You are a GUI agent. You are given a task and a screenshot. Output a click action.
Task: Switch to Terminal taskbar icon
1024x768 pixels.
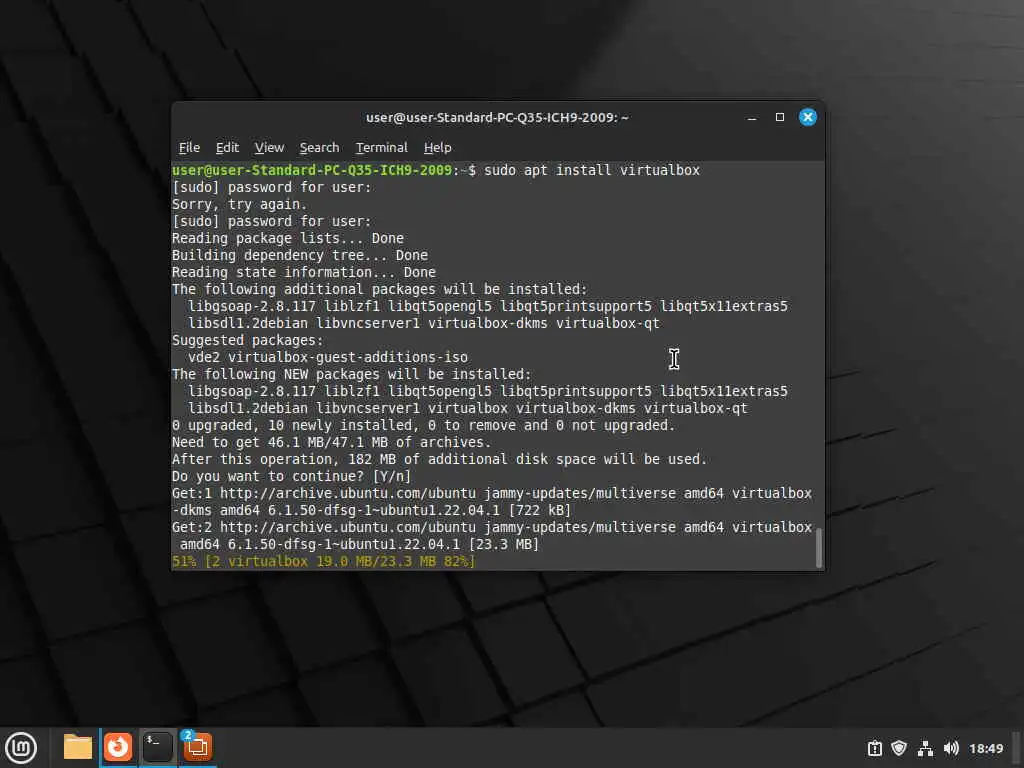(158, 747)
